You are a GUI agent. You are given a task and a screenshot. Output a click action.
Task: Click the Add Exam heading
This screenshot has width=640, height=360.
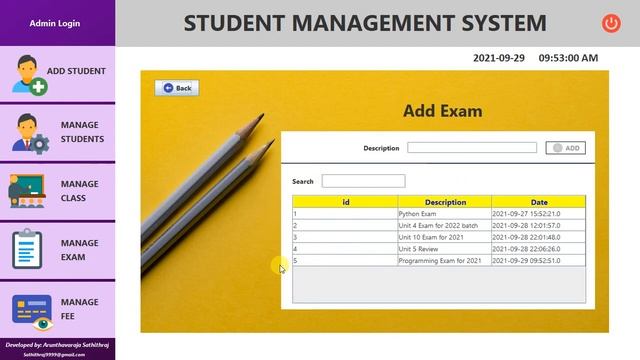click(x=443, y=111)
